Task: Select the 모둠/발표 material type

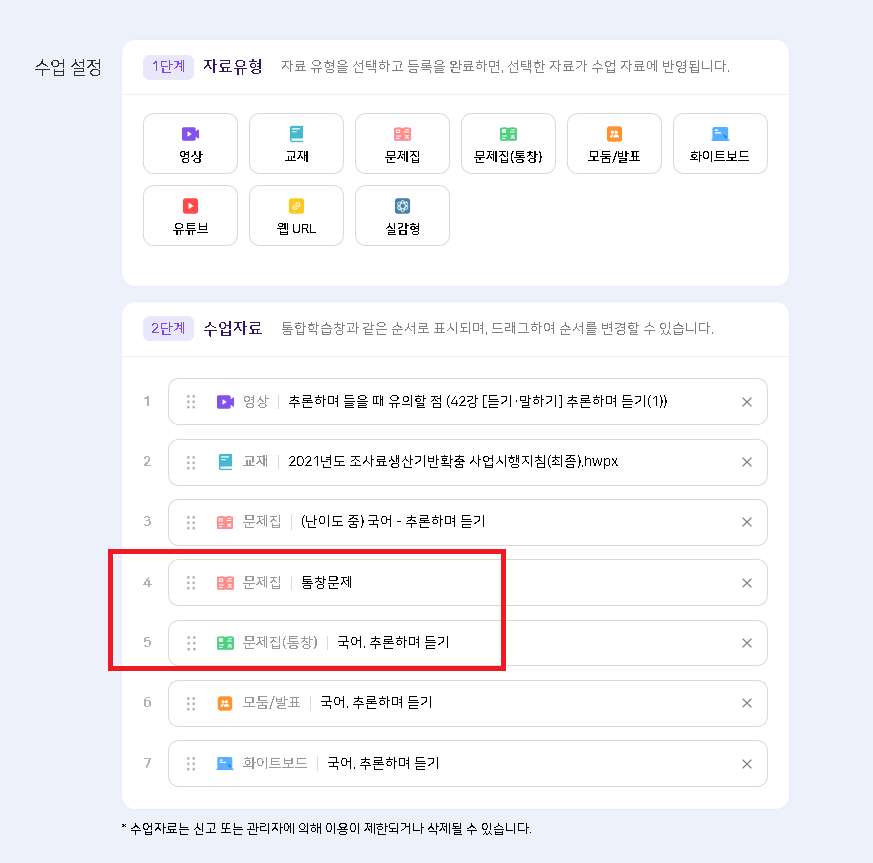Action: click(x=614, y=144)
